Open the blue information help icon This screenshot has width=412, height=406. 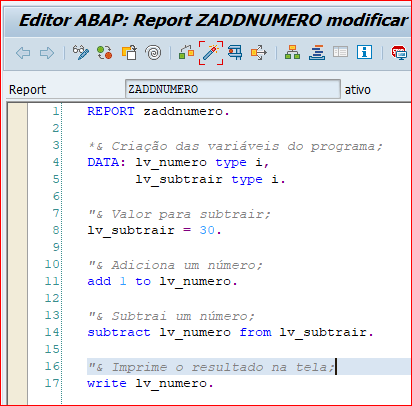tap(364, 52)
